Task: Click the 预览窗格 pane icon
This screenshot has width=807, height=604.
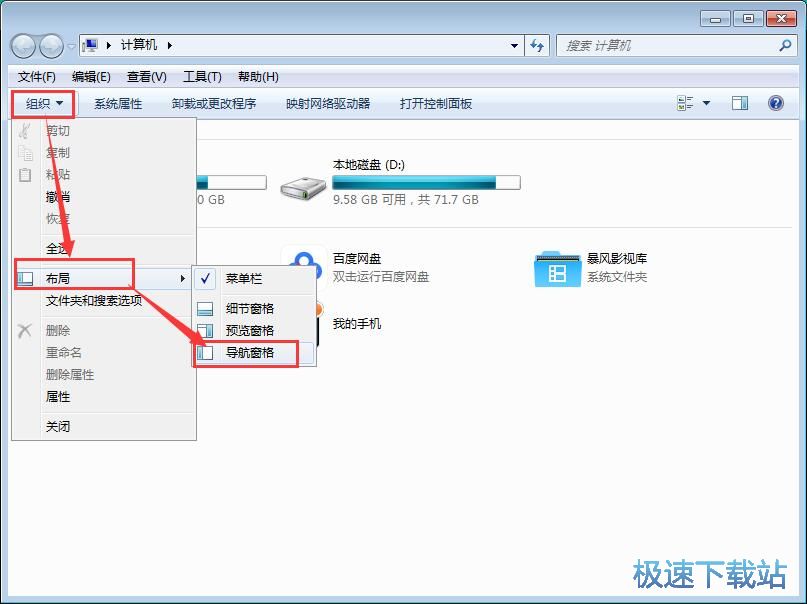Action: [x=205, y=331]
